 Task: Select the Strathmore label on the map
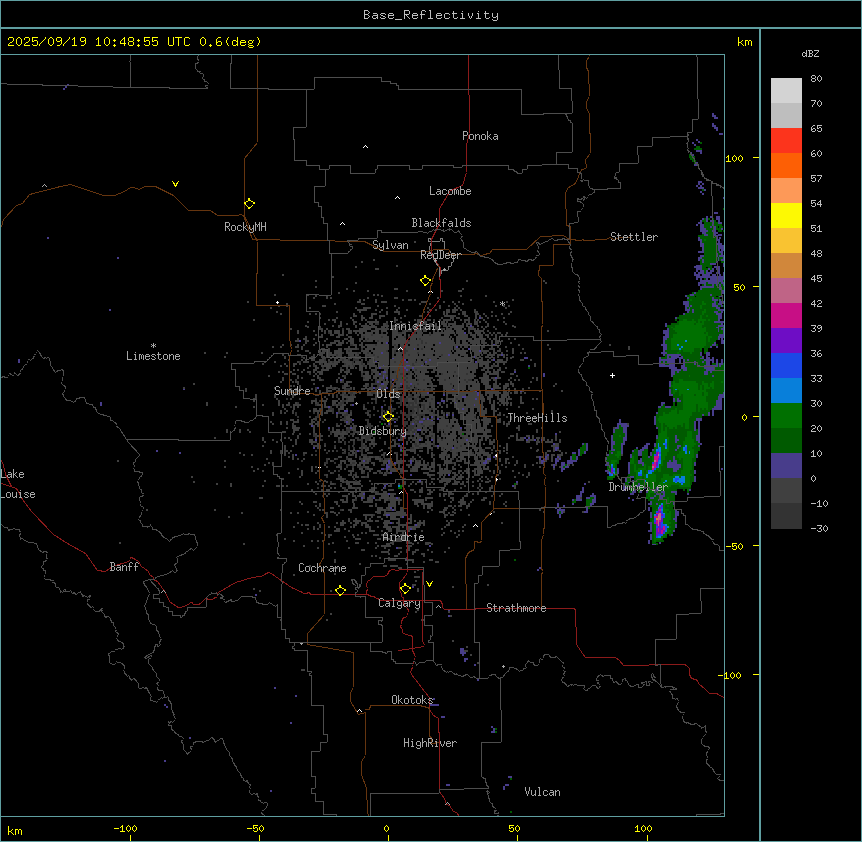coord(516,608)
